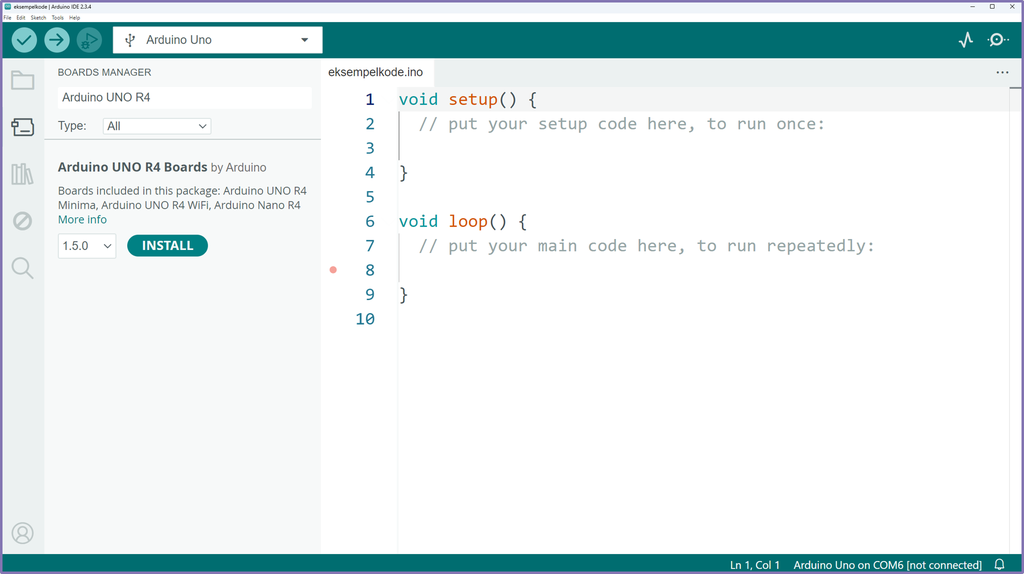Viewport: 1024px width, 574px height.
Task: Open the Help menu
Action: [74, 18]
